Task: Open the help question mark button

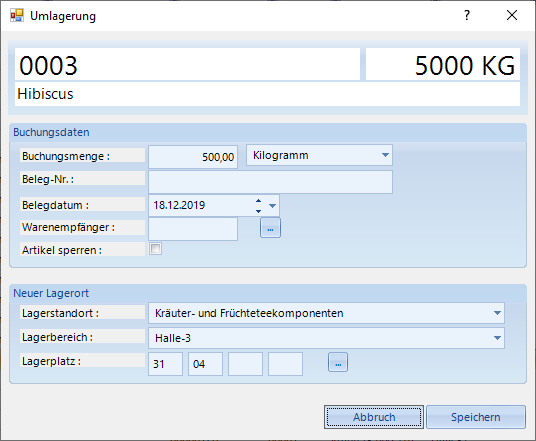Action: pos(467,15)
